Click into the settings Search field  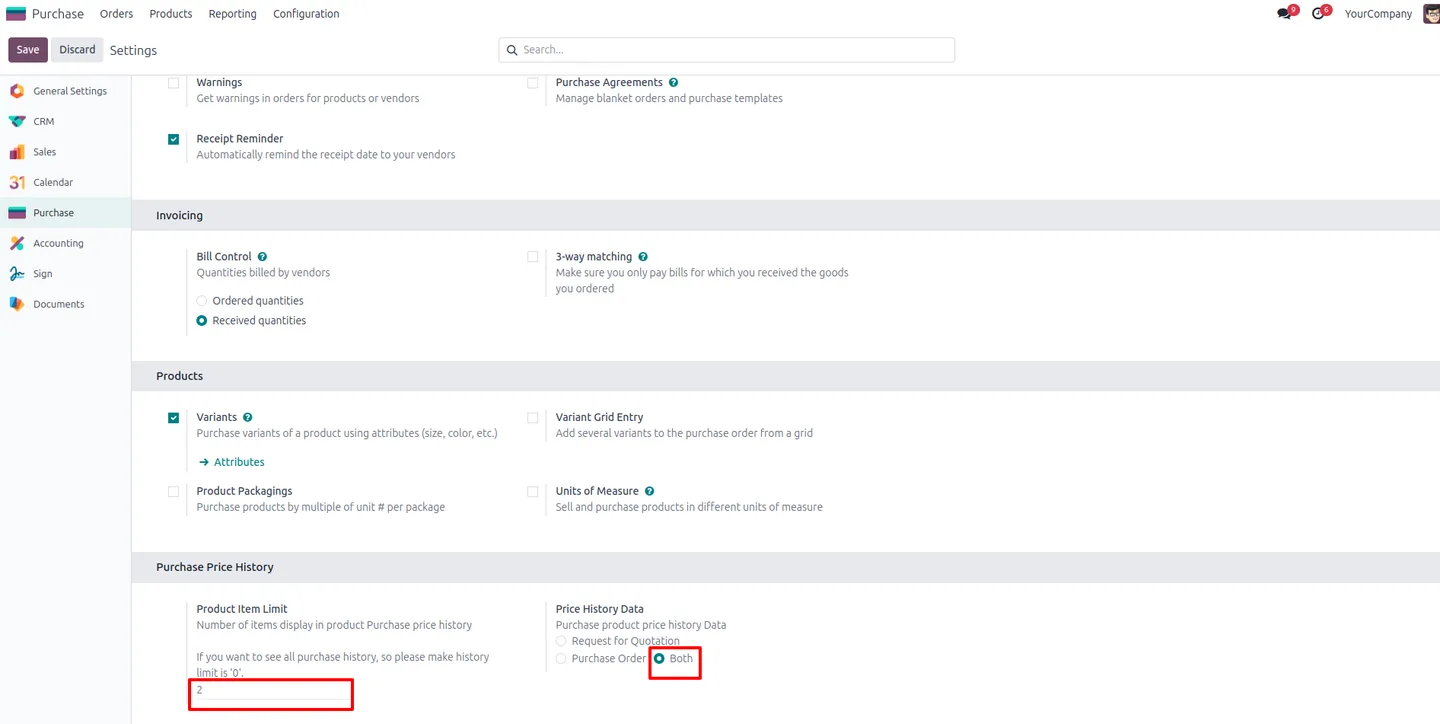pyautogui.click(x=727, y=50)
